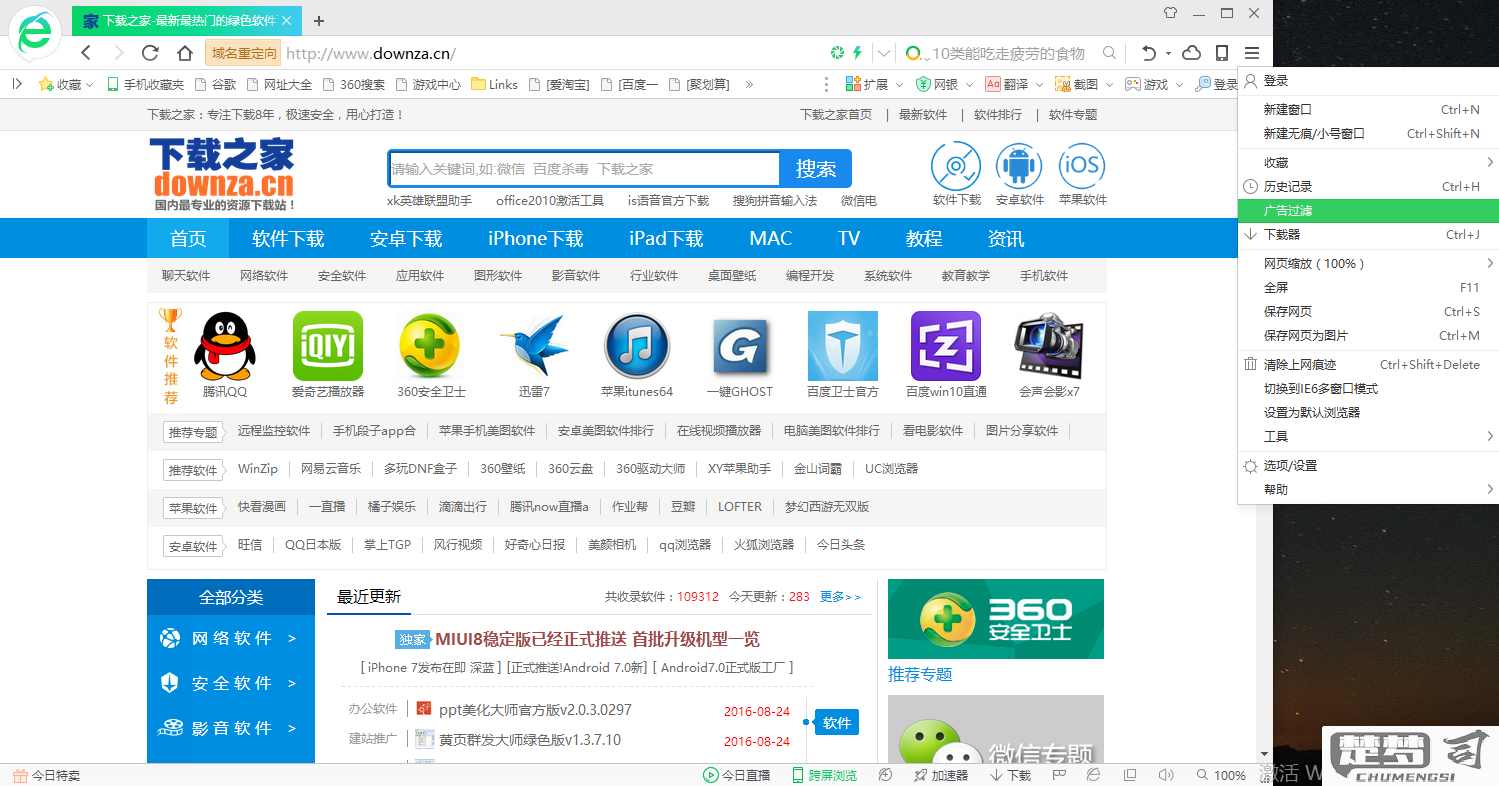Show more bookmarks with the double chevron
The height and width of the screenshot is (786, 1499).
coord(750,85)
